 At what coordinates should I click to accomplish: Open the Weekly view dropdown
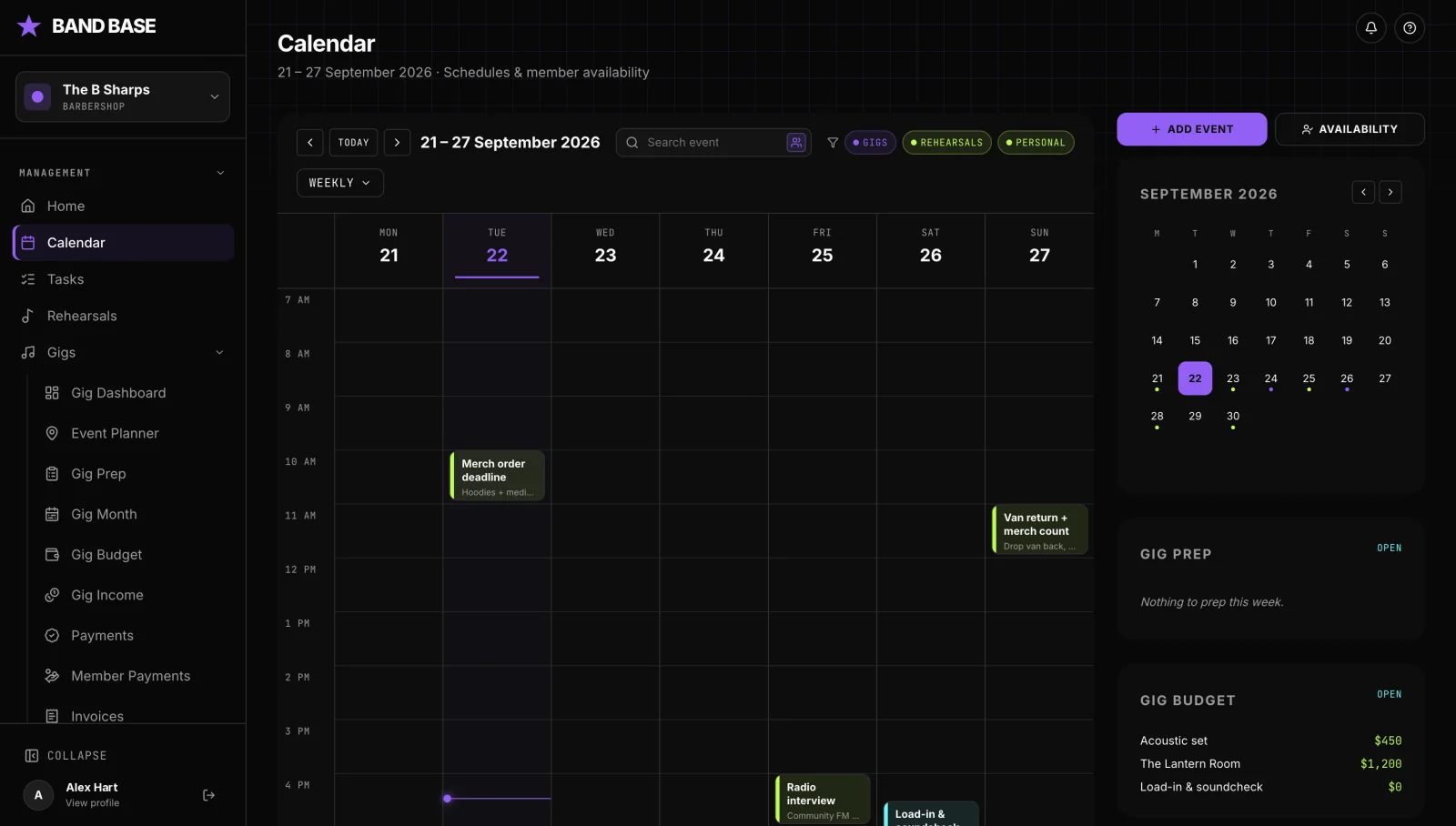339,183
